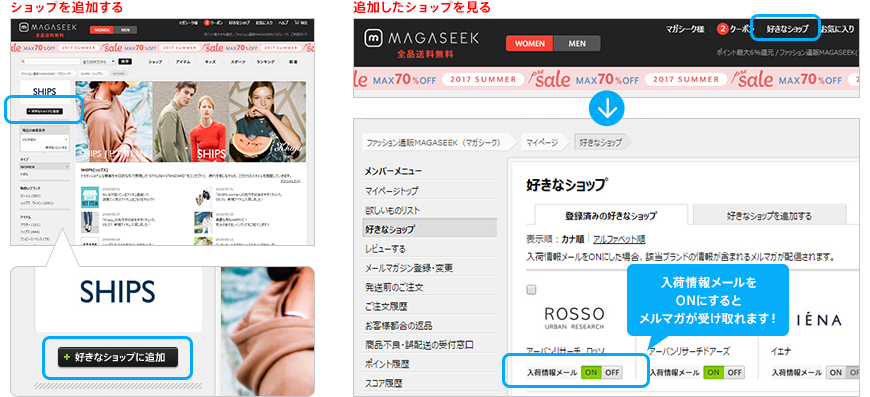Click ヘルプ in the small SHIPS page header

pos(283,23)
